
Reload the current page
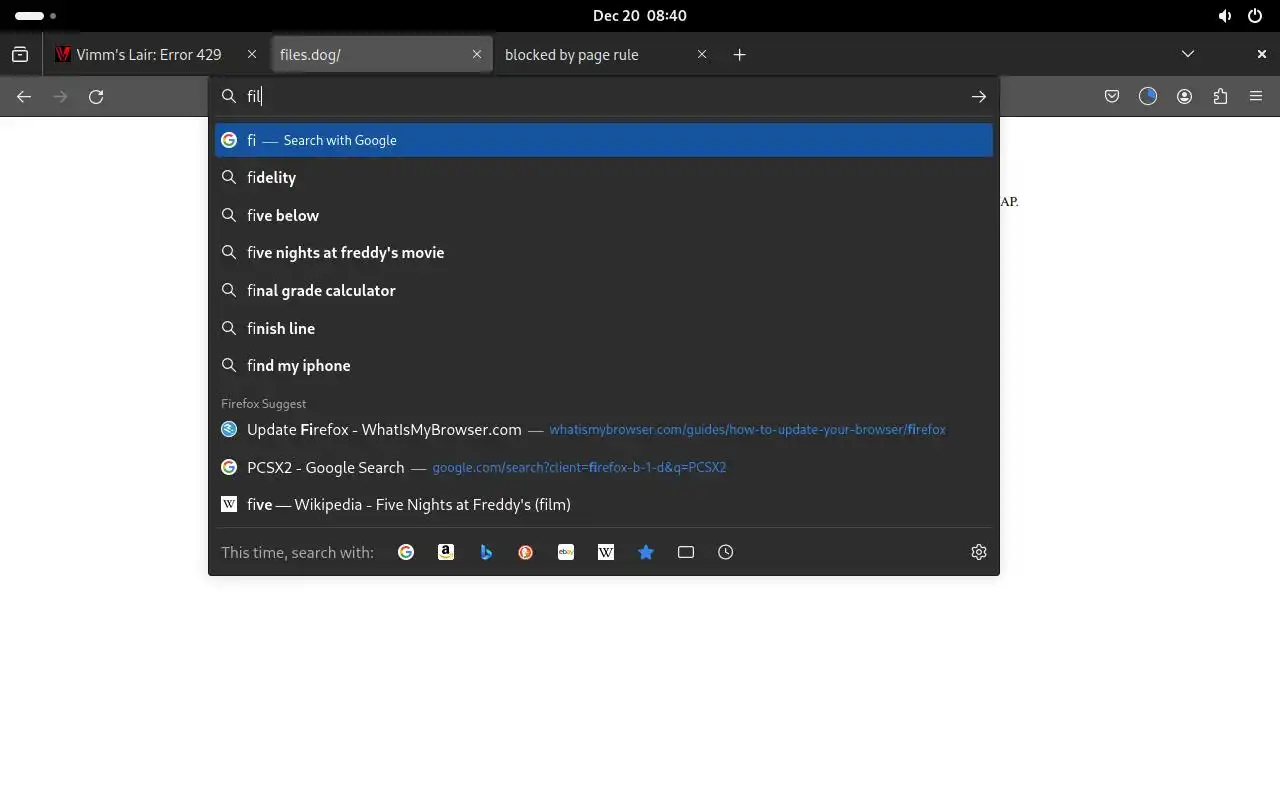coord(96,97)
